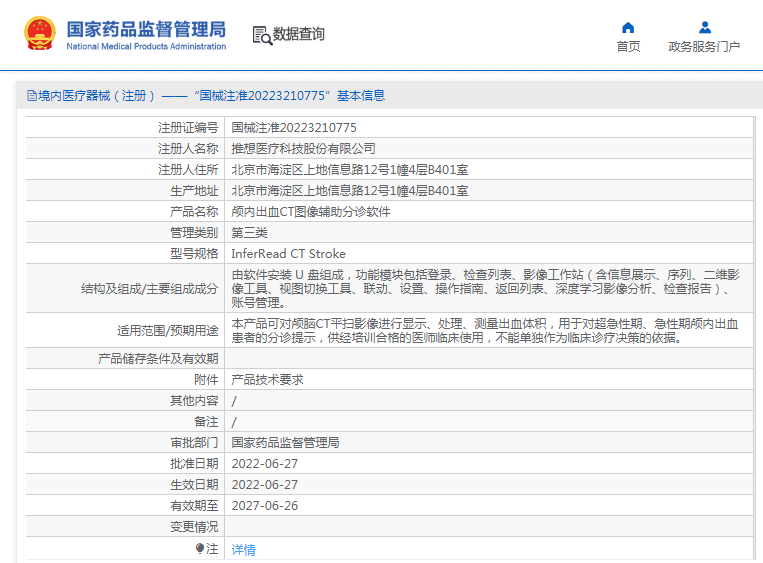This screenshot has width=763, height=563.
Task: Select the address in 生产地址 row
Action: click(x=350, y=191)
